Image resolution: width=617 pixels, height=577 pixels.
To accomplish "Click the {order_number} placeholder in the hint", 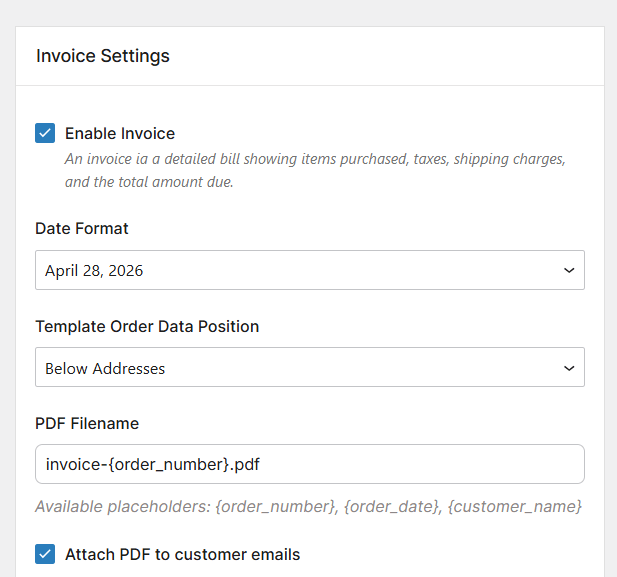I will pyautogui.click(x=277, y=506).
